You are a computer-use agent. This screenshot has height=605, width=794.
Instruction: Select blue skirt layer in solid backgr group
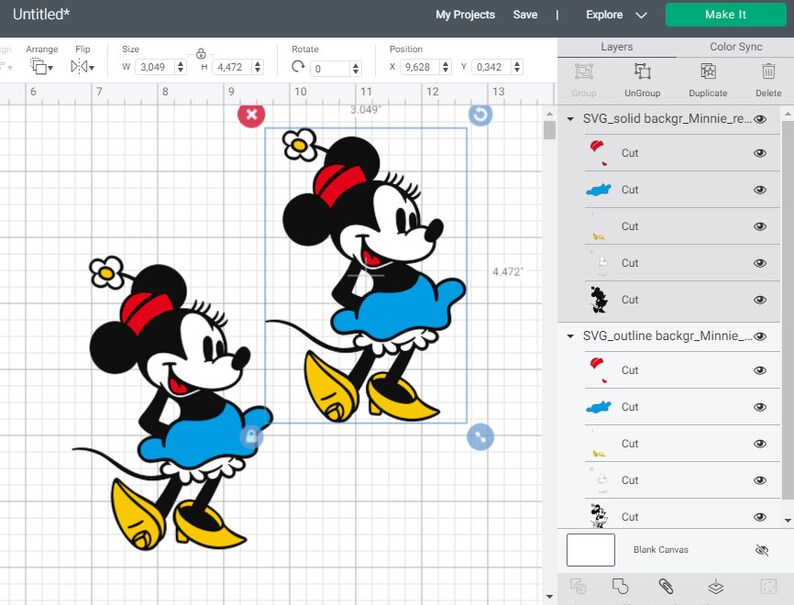599,190
